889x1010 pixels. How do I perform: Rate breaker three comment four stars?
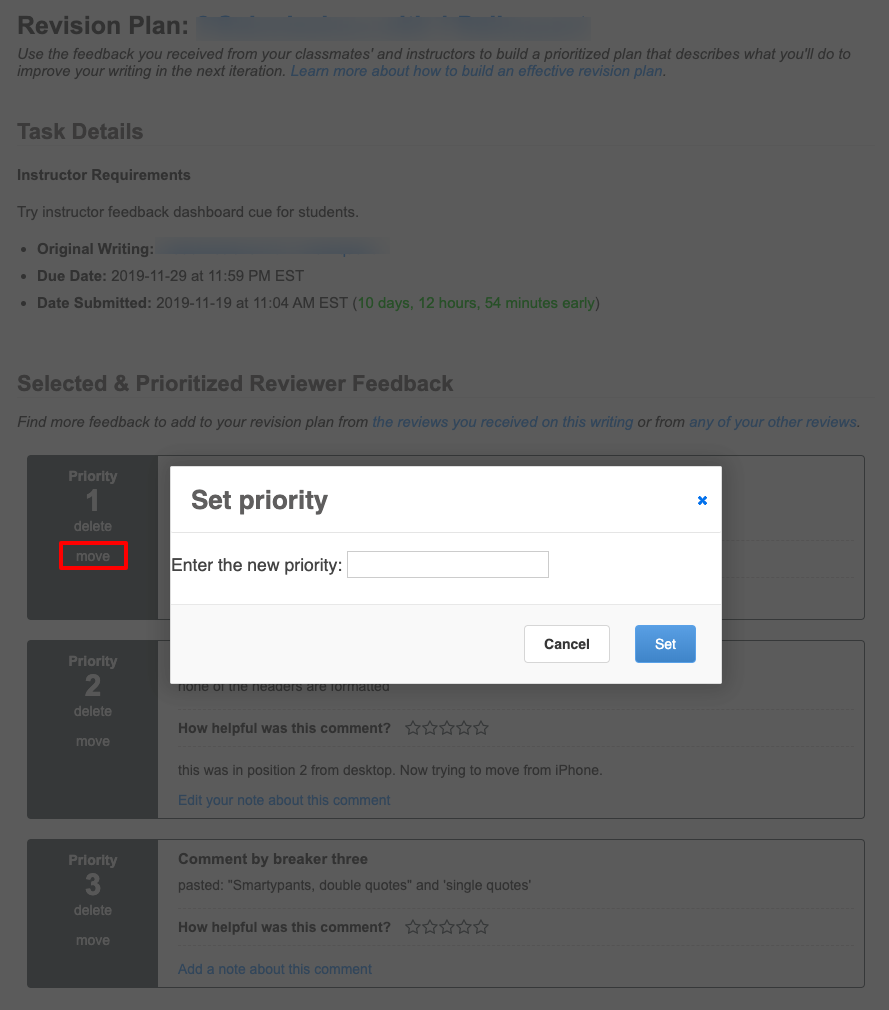point(464,927)
